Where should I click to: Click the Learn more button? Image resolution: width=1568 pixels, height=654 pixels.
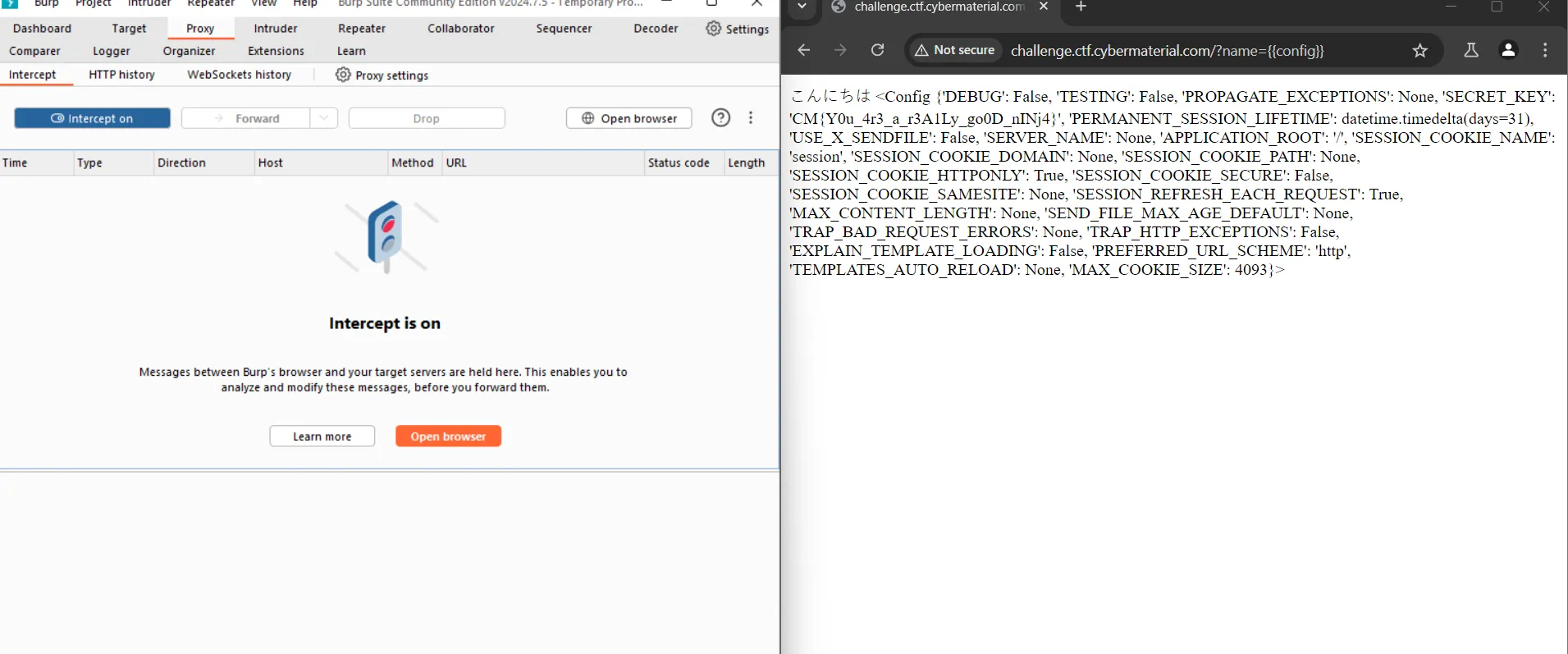[x=322, y=437]
